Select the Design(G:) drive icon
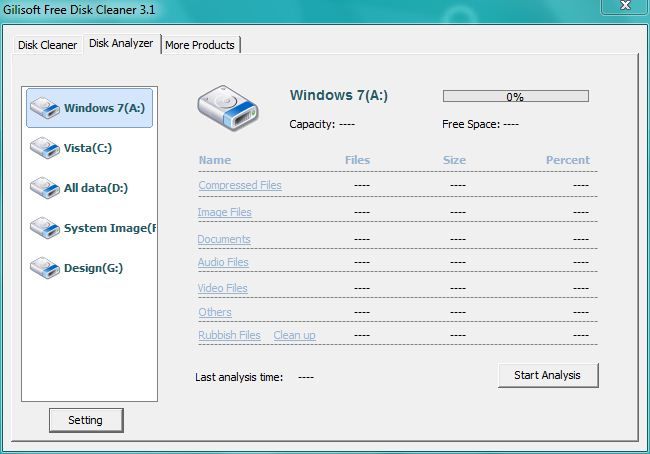The height and width of the screenshot is (454, 650). coord(44,268)
